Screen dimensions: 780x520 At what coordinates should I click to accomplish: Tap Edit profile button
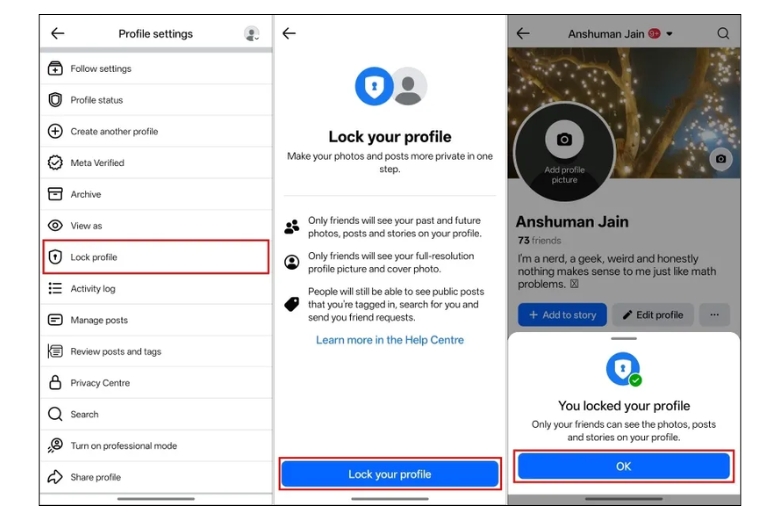pos(653,314)
